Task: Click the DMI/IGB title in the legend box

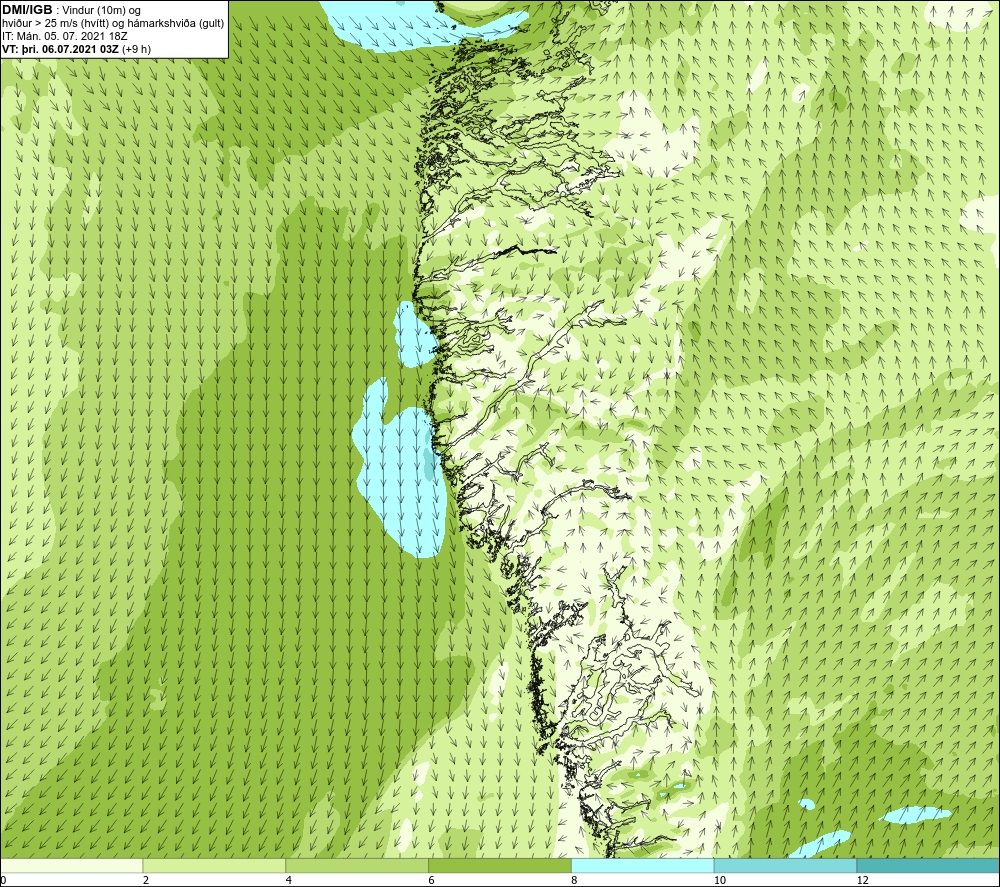Action: 27,10
